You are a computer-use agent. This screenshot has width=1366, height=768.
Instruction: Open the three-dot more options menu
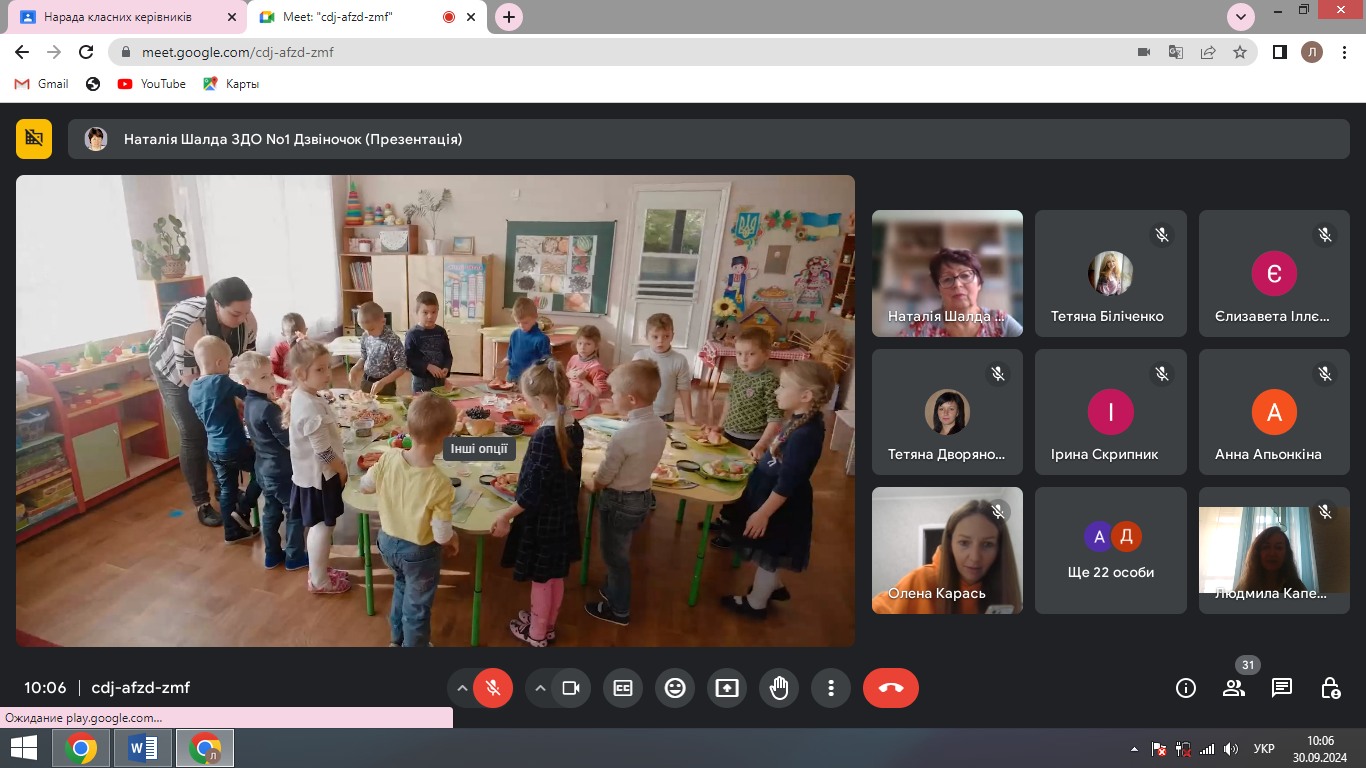click(x=831, y=688)
